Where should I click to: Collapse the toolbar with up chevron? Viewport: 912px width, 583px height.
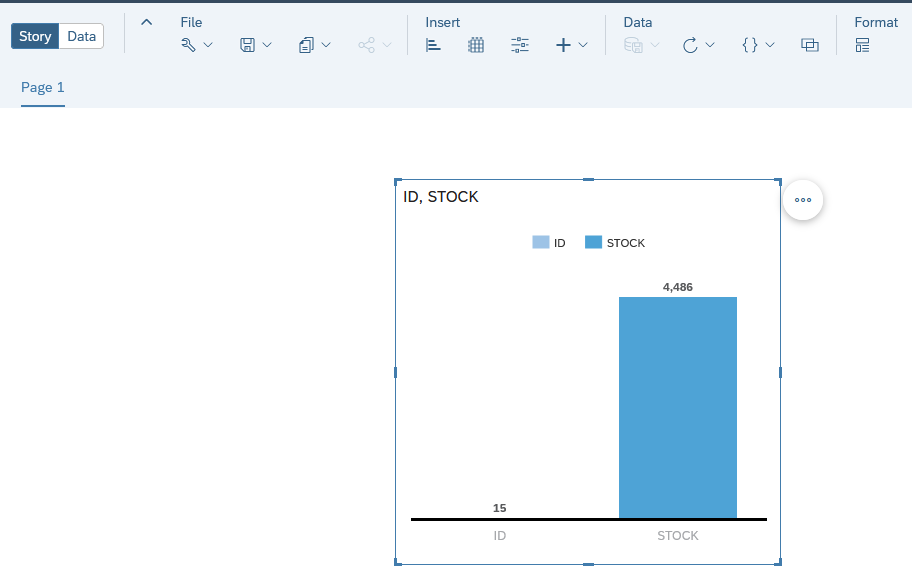coord(147,22)
